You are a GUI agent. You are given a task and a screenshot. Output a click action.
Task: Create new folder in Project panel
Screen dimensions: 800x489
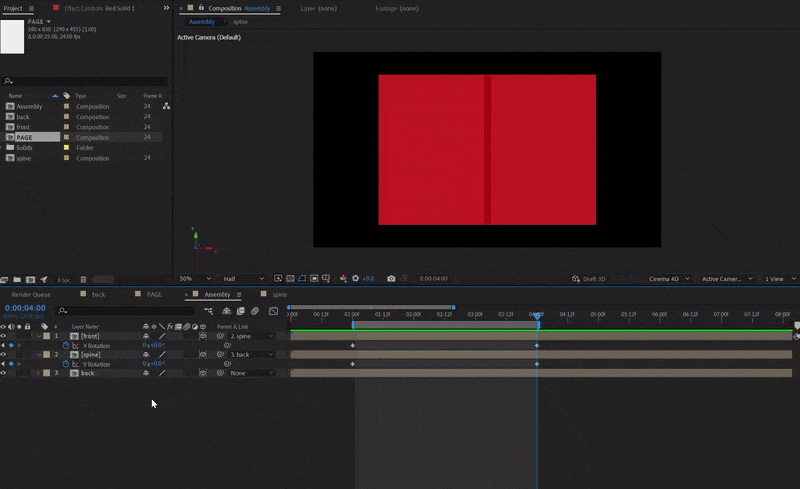17,280
